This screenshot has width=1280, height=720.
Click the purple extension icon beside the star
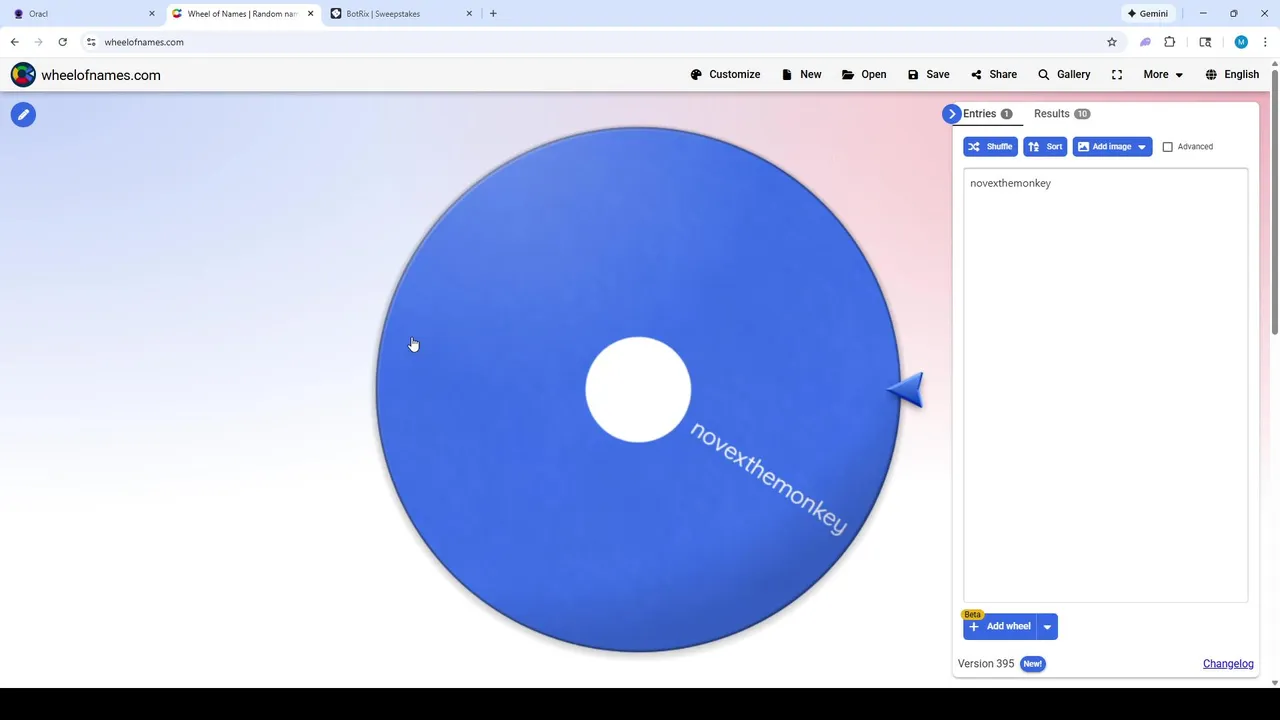1146,42
